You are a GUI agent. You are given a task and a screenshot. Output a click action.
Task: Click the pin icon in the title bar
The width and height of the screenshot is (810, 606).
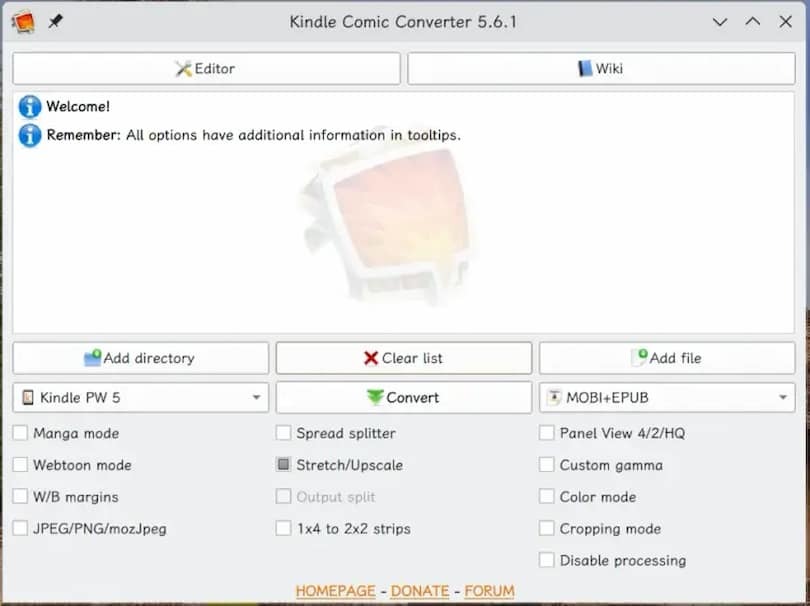coord(55,22)
